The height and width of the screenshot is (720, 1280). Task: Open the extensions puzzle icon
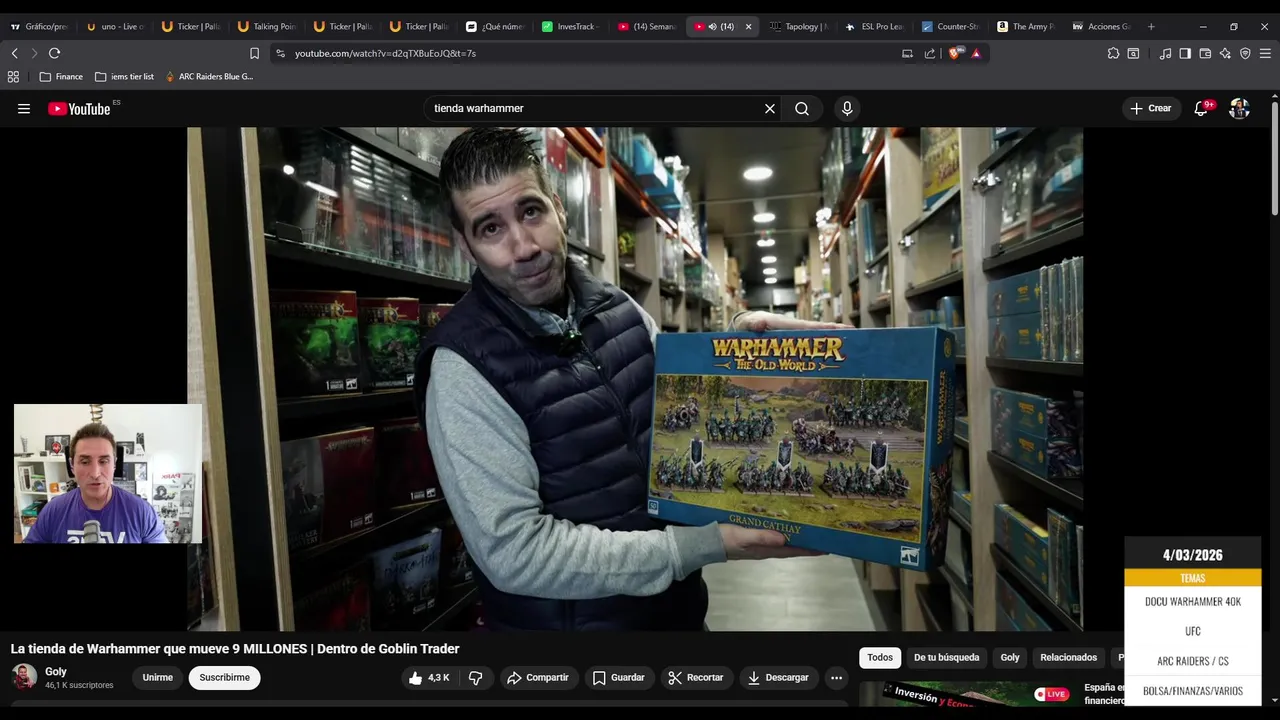point(1113,53)
